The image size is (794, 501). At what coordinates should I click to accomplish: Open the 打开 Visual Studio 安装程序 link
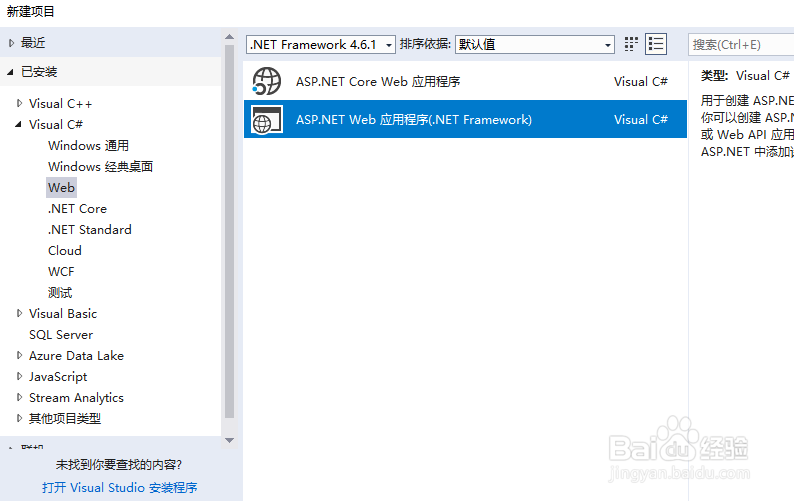coord(120,487)
